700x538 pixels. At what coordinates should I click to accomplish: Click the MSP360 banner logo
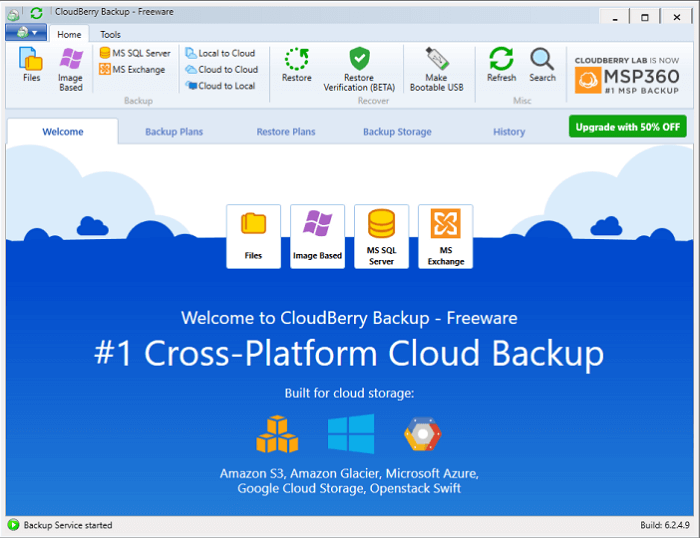(x=628, y=74)
